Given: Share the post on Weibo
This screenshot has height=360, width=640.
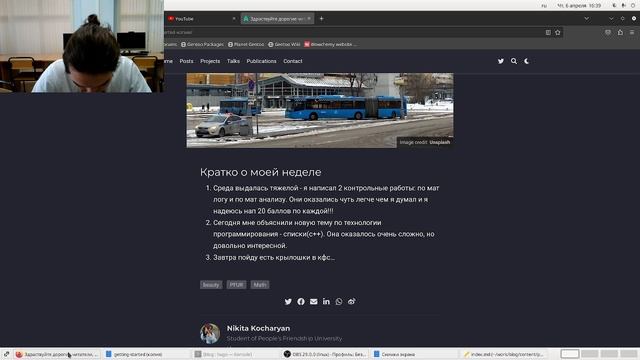Looking at the screenshot, I should [x=351, y=302].
